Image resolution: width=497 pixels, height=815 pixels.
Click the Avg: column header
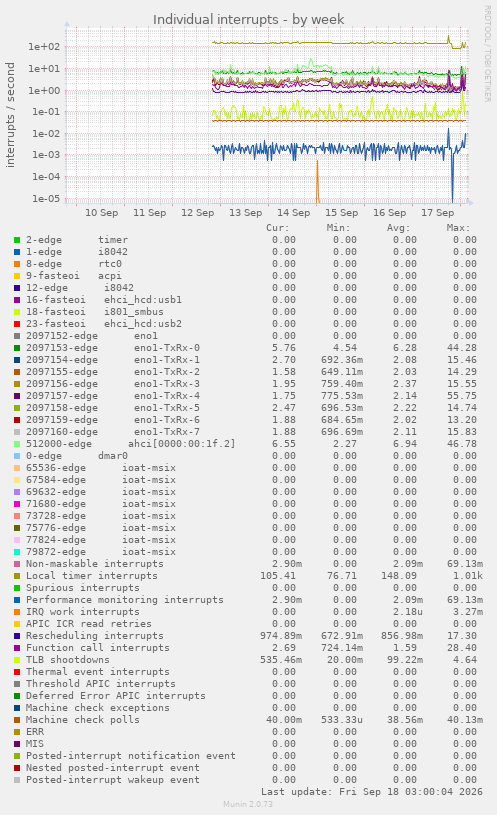[x=398, y=228]
